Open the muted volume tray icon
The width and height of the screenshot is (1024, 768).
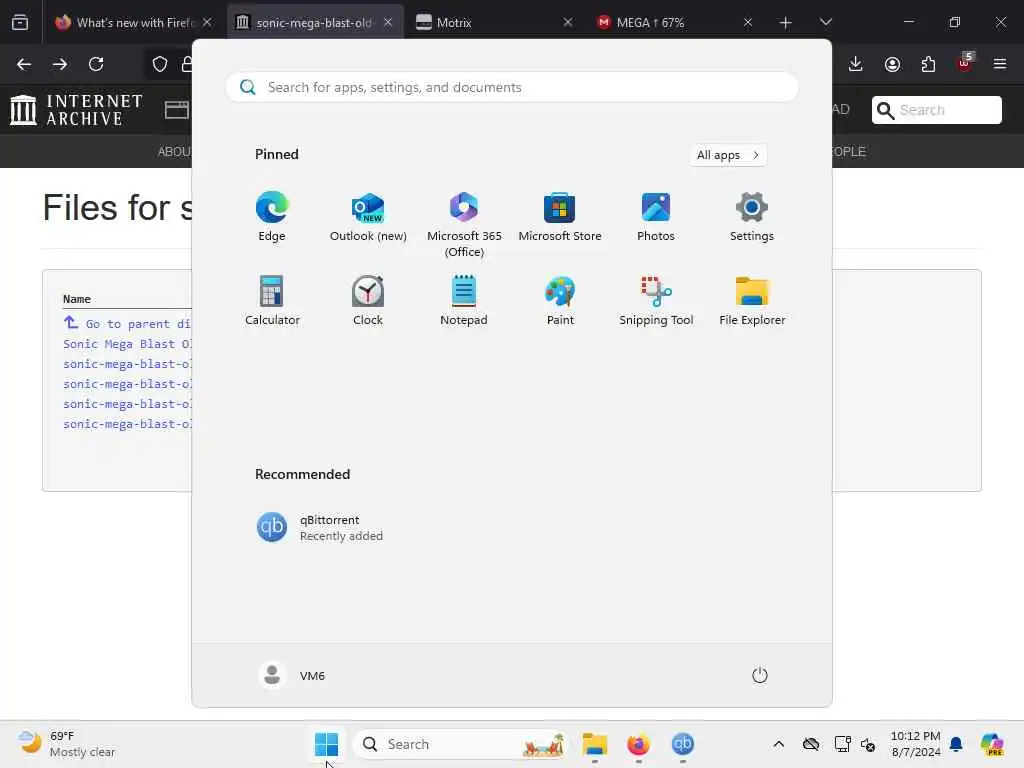coord(868,744)
